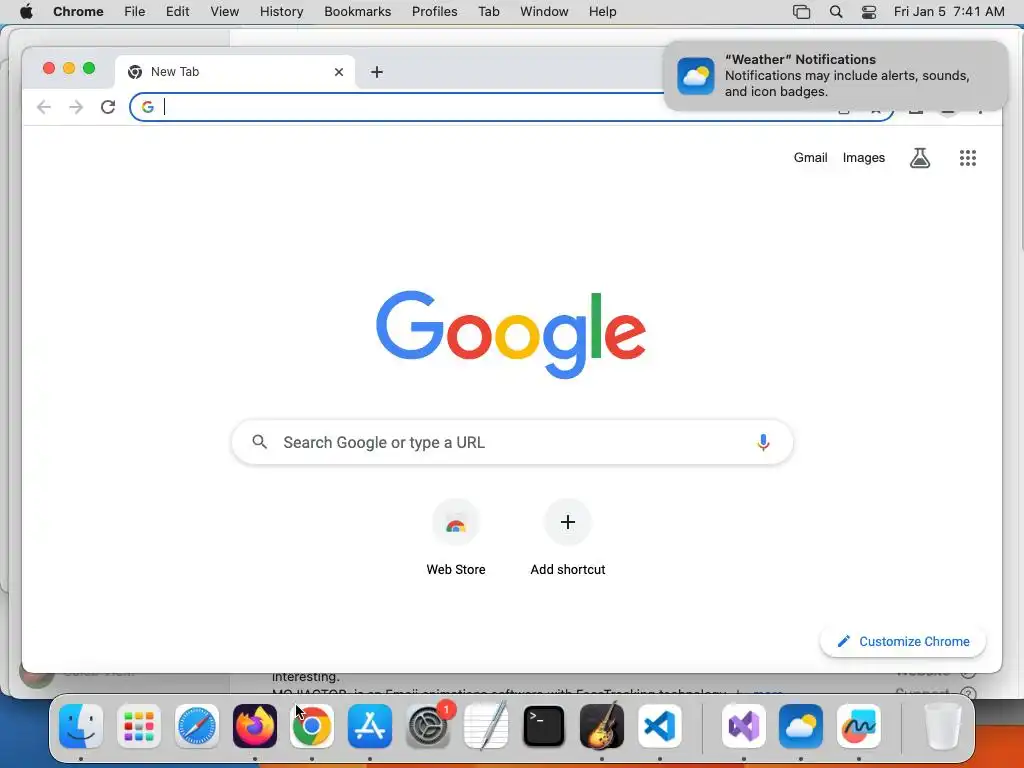This screenshot has width=1024, height=768.
Task: Open Spotlight search in menu bar
Action: click(836, 12)
